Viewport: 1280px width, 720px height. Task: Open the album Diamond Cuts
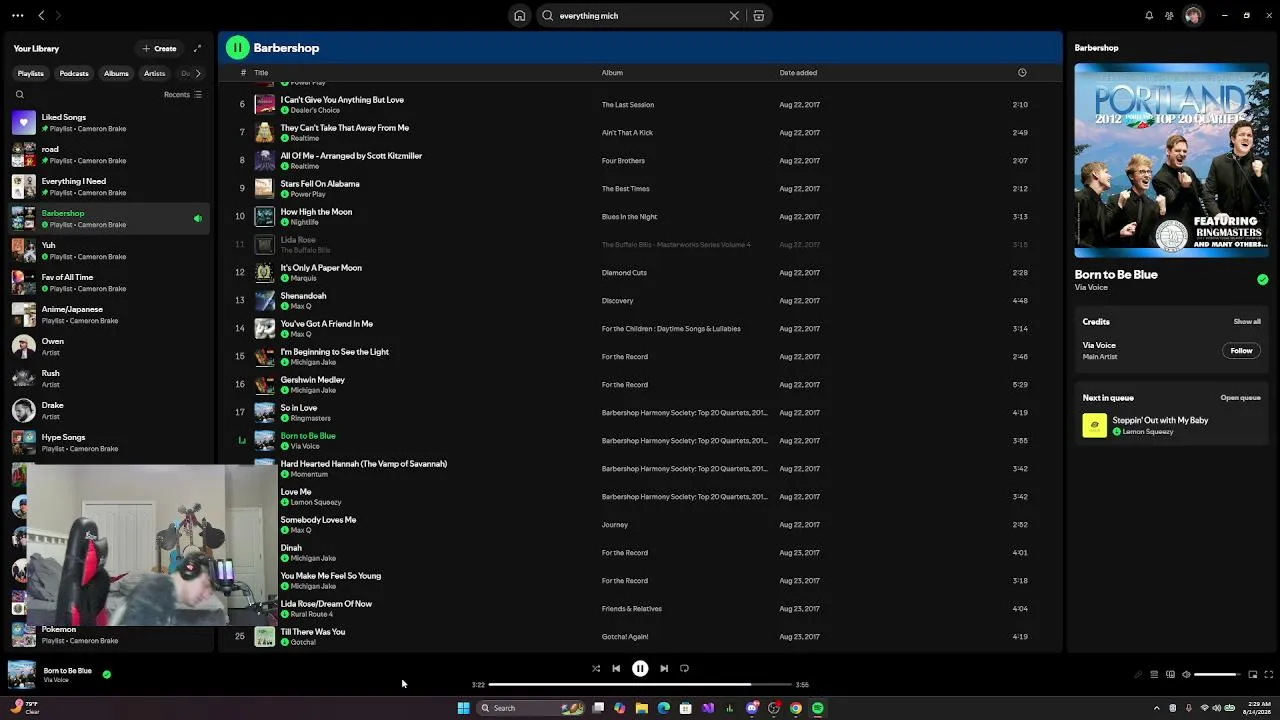(x=624, y=273)
